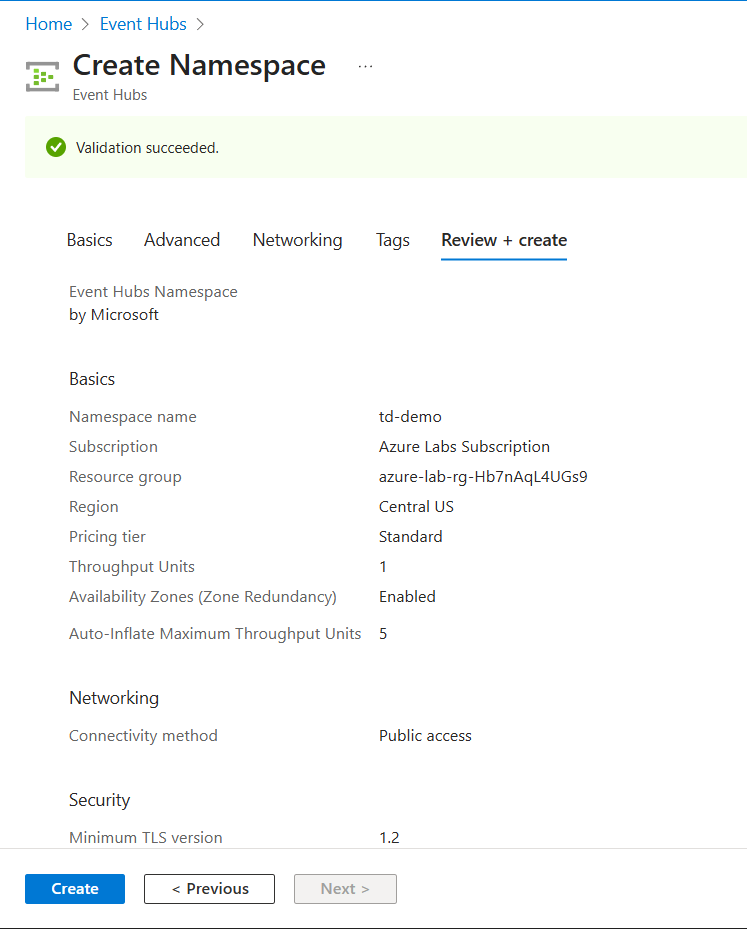Viewport: 747px width, 929px height.
Task: Click the greyed-out Next button
Action: tap(345, 888)
